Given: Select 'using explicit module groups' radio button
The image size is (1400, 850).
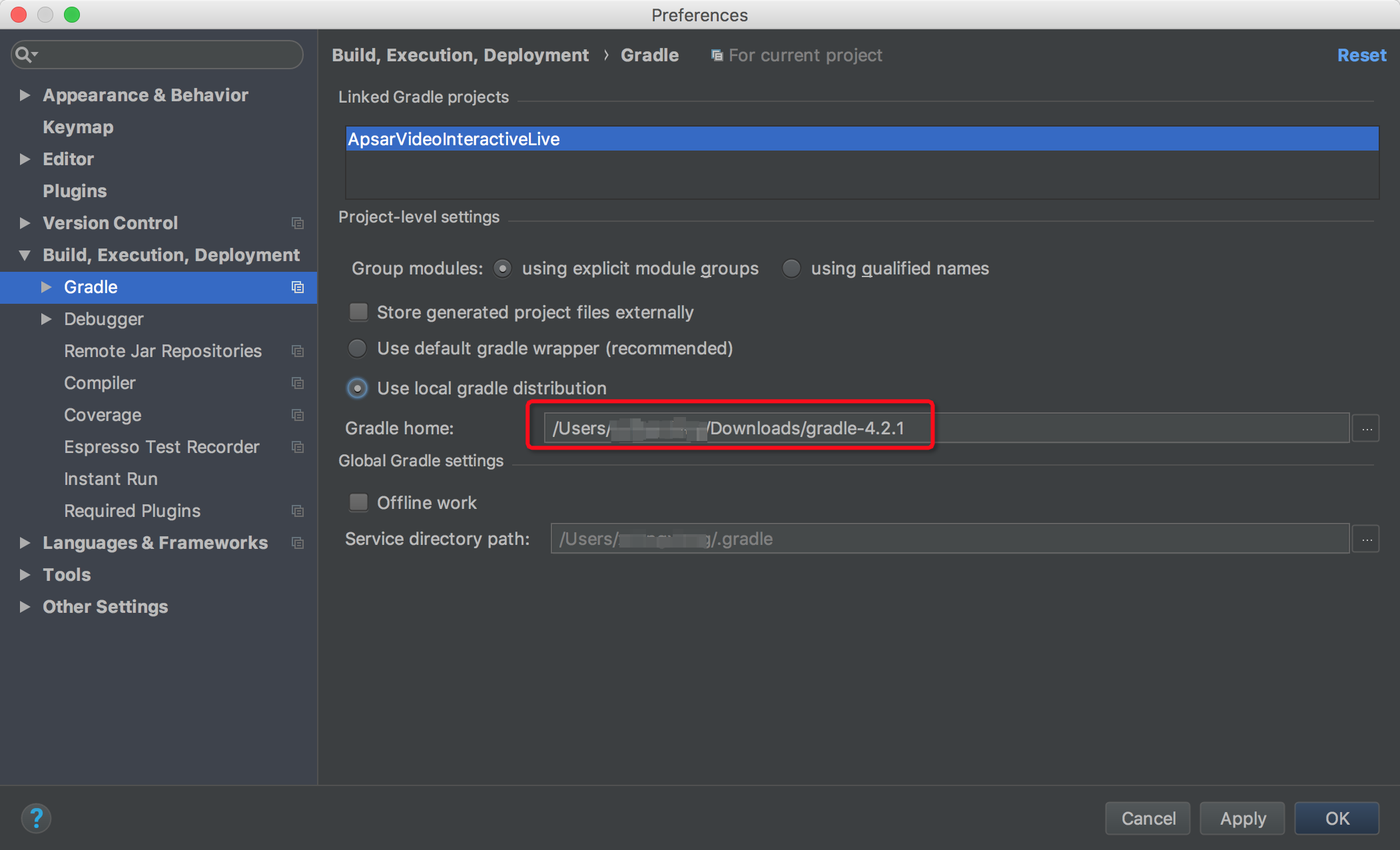Looking at the screenshot, I should click(502, 268).
